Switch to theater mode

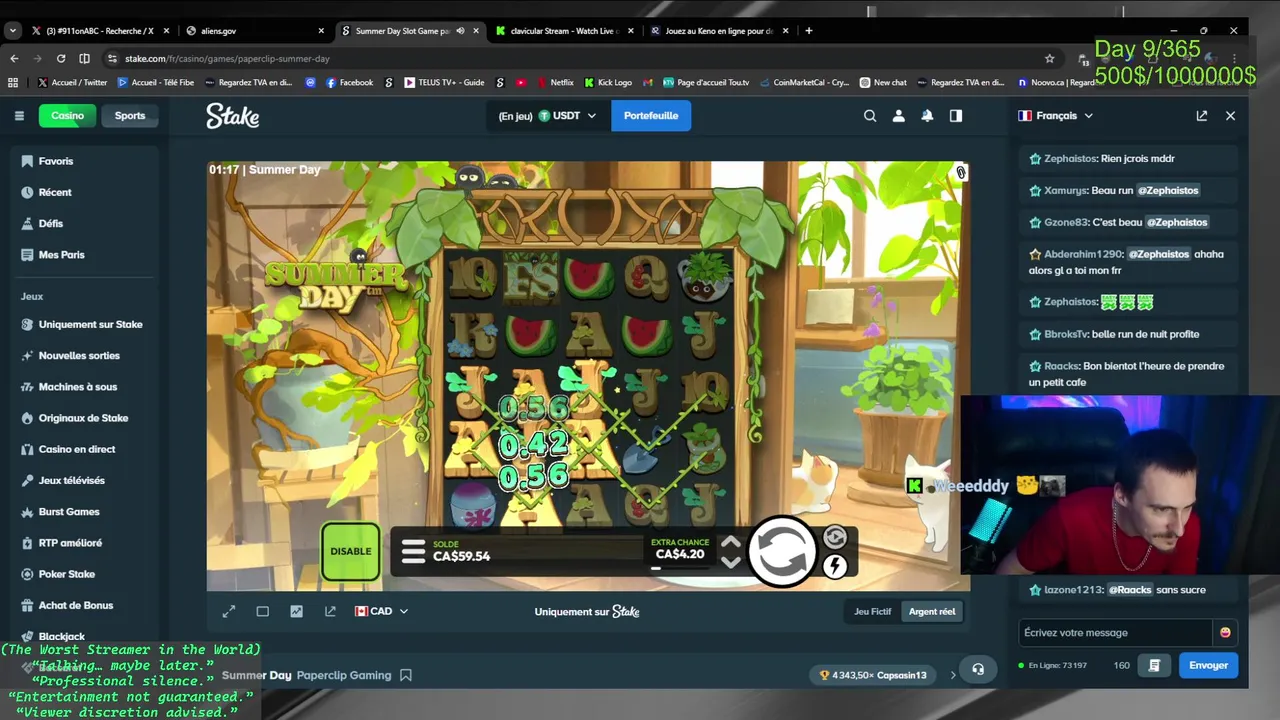tap(263, 611)
